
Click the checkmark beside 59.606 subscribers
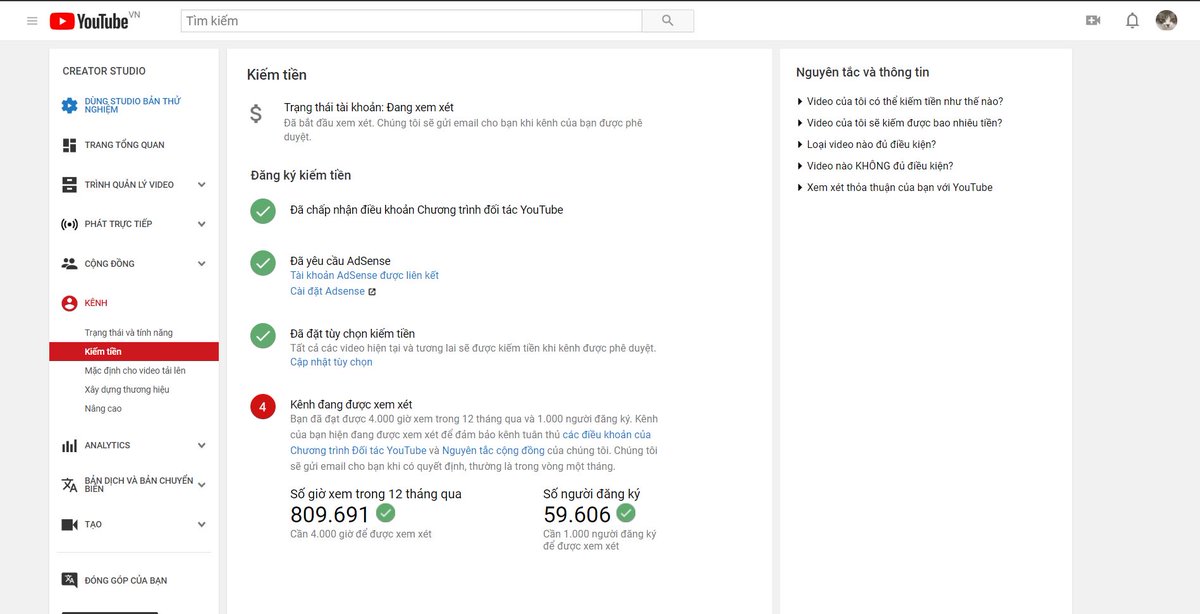pos(626,513)
